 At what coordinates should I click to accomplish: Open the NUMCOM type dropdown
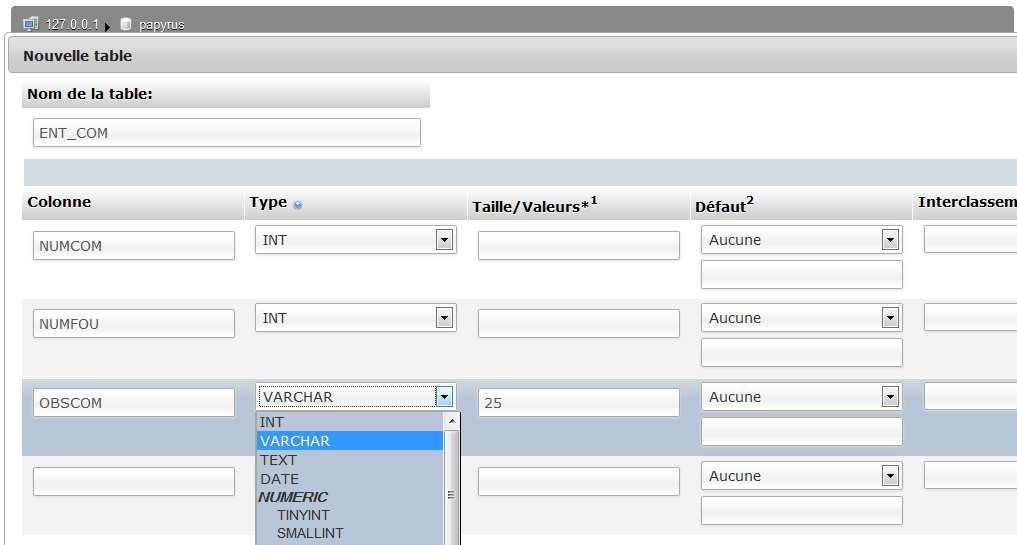click(445, 240)
